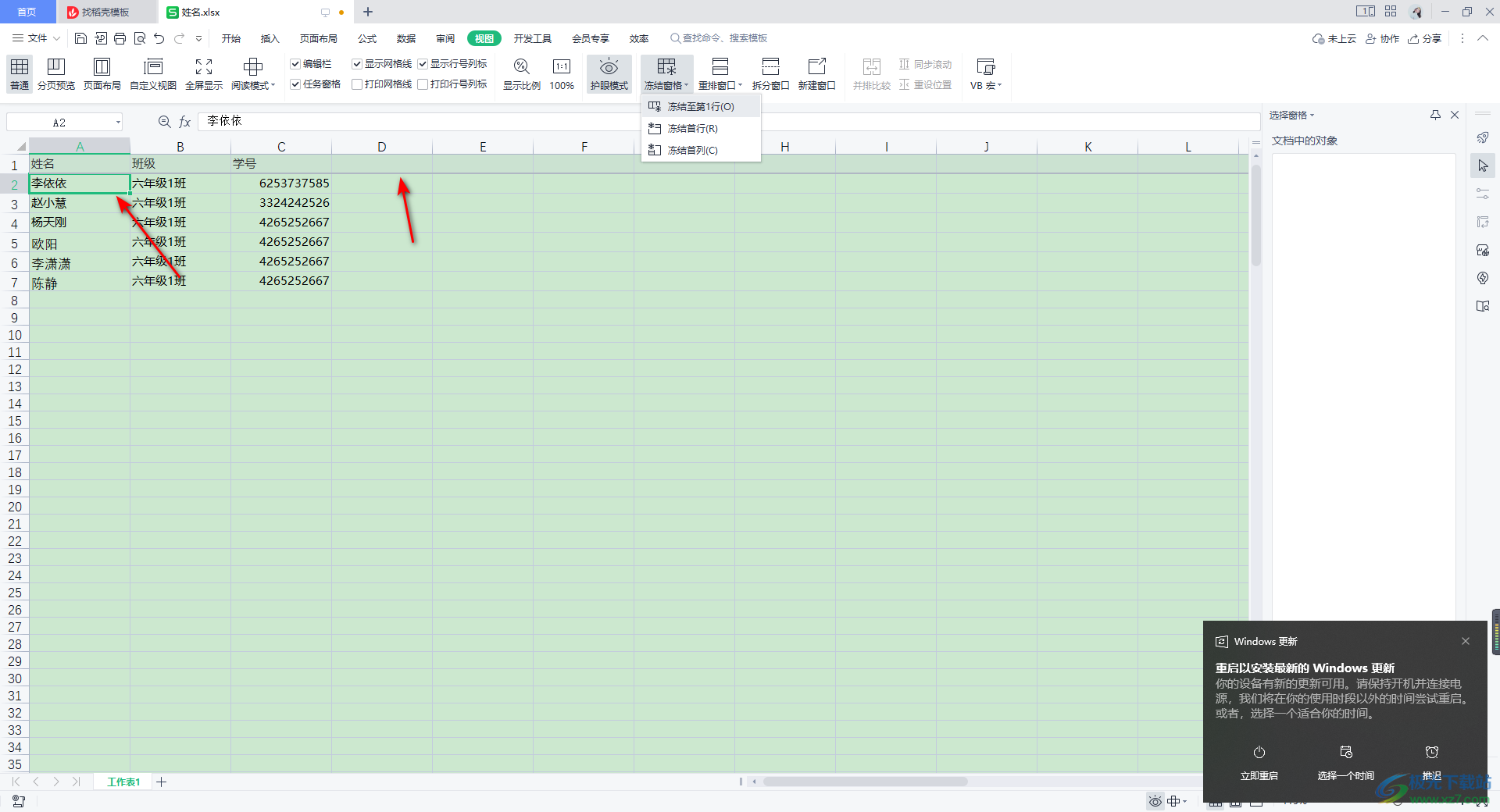1500x812 pixels.
Task: Switch to the 找稻壳模板 document tab
Action: tap(105, 12)
